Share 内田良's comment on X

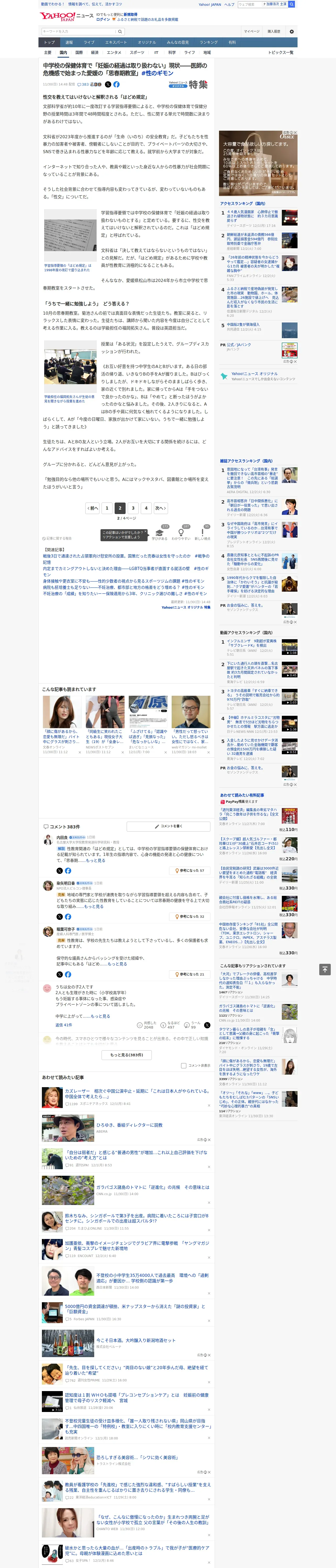[60, 871]
